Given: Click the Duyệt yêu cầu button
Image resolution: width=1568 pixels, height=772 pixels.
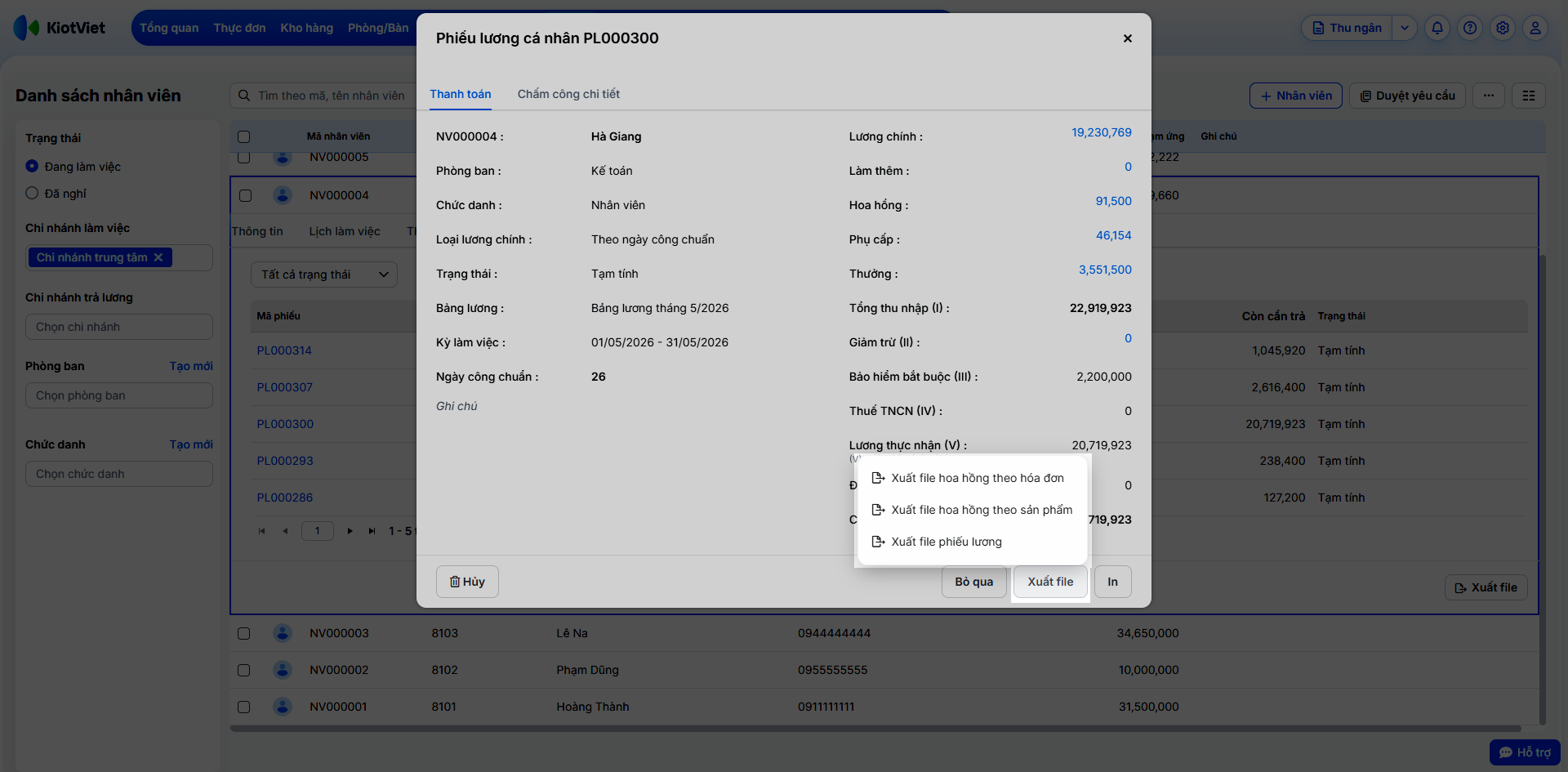Looking at the screenshot, I should tap(1407, 96).
